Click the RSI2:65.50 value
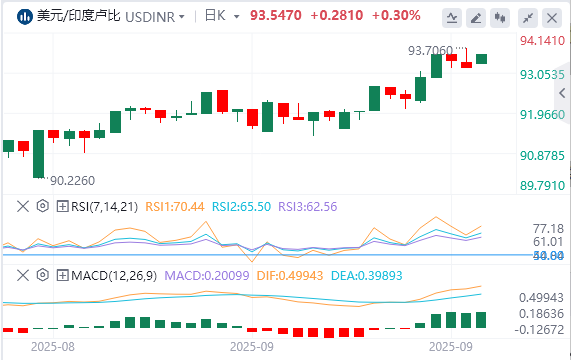 241,207
